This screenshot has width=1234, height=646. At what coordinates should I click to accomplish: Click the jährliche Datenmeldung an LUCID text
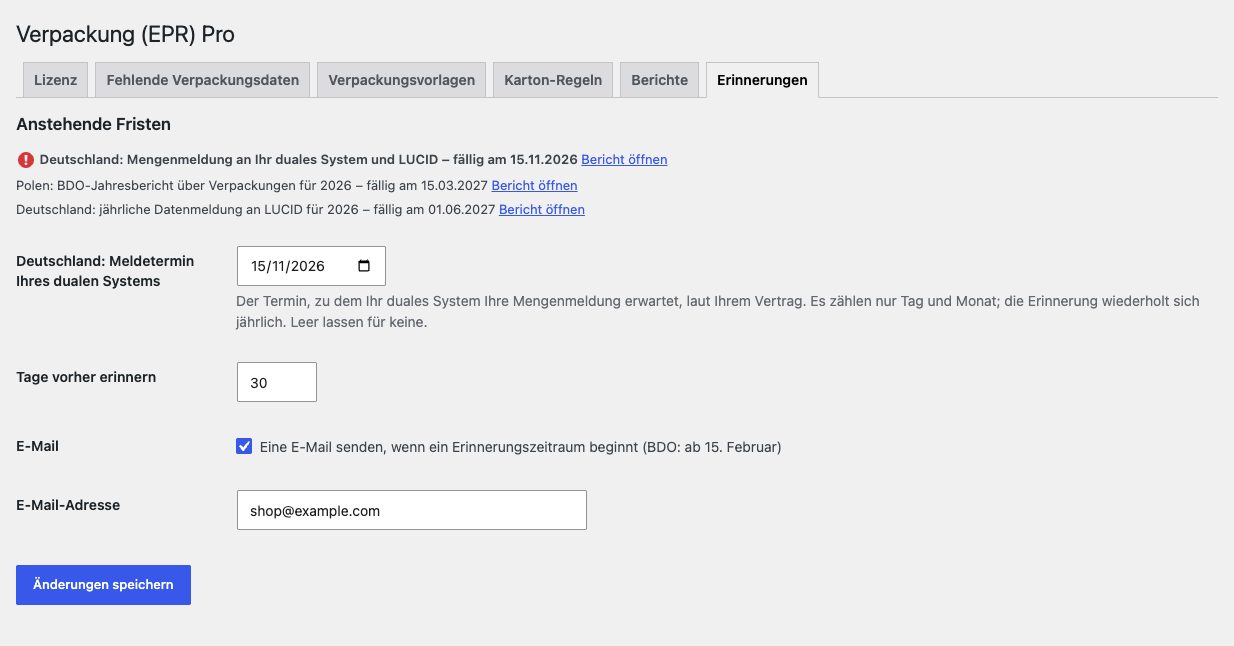pos(256,209)
